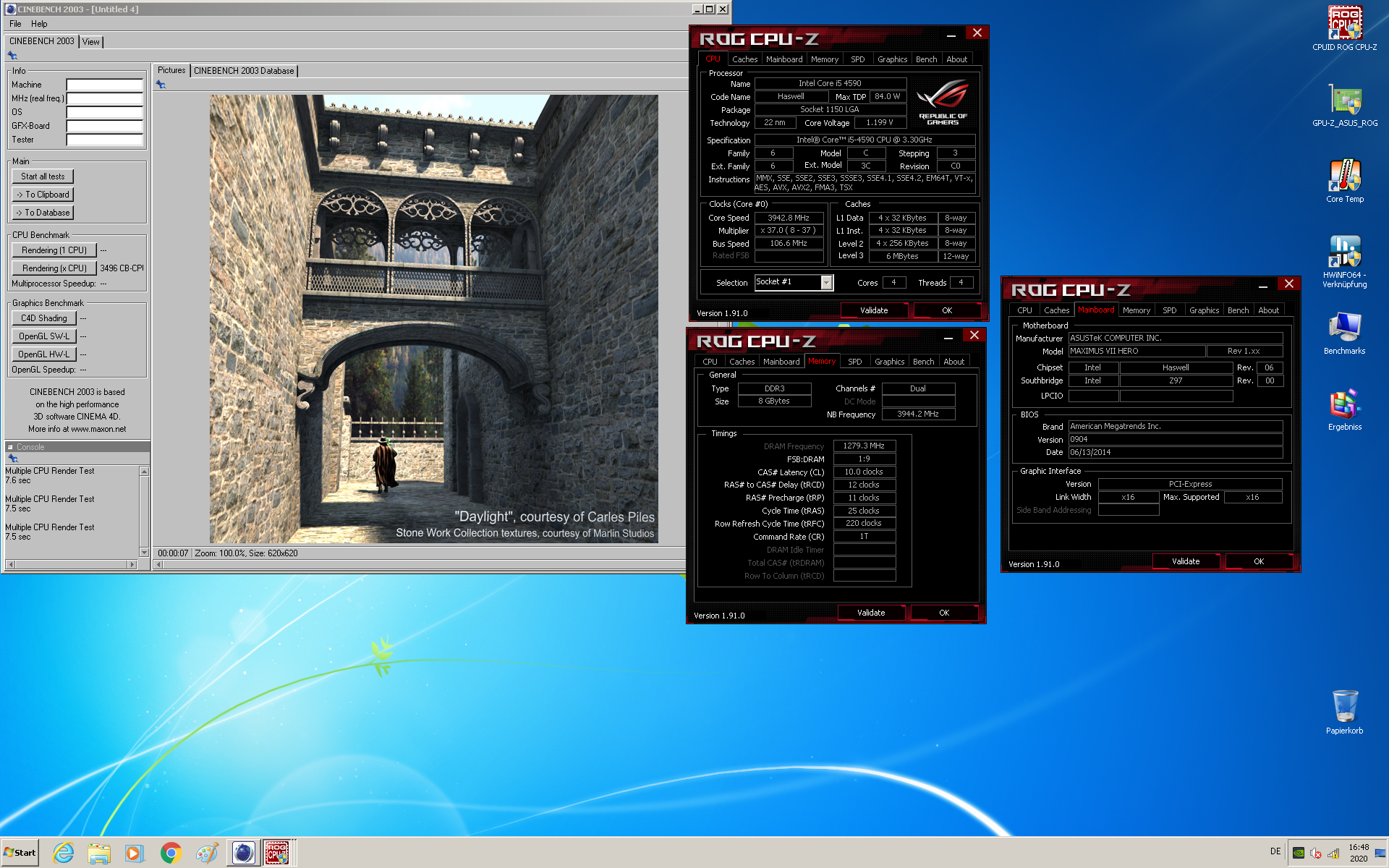Start the OpenGL SW-L test

click(44, 336)
